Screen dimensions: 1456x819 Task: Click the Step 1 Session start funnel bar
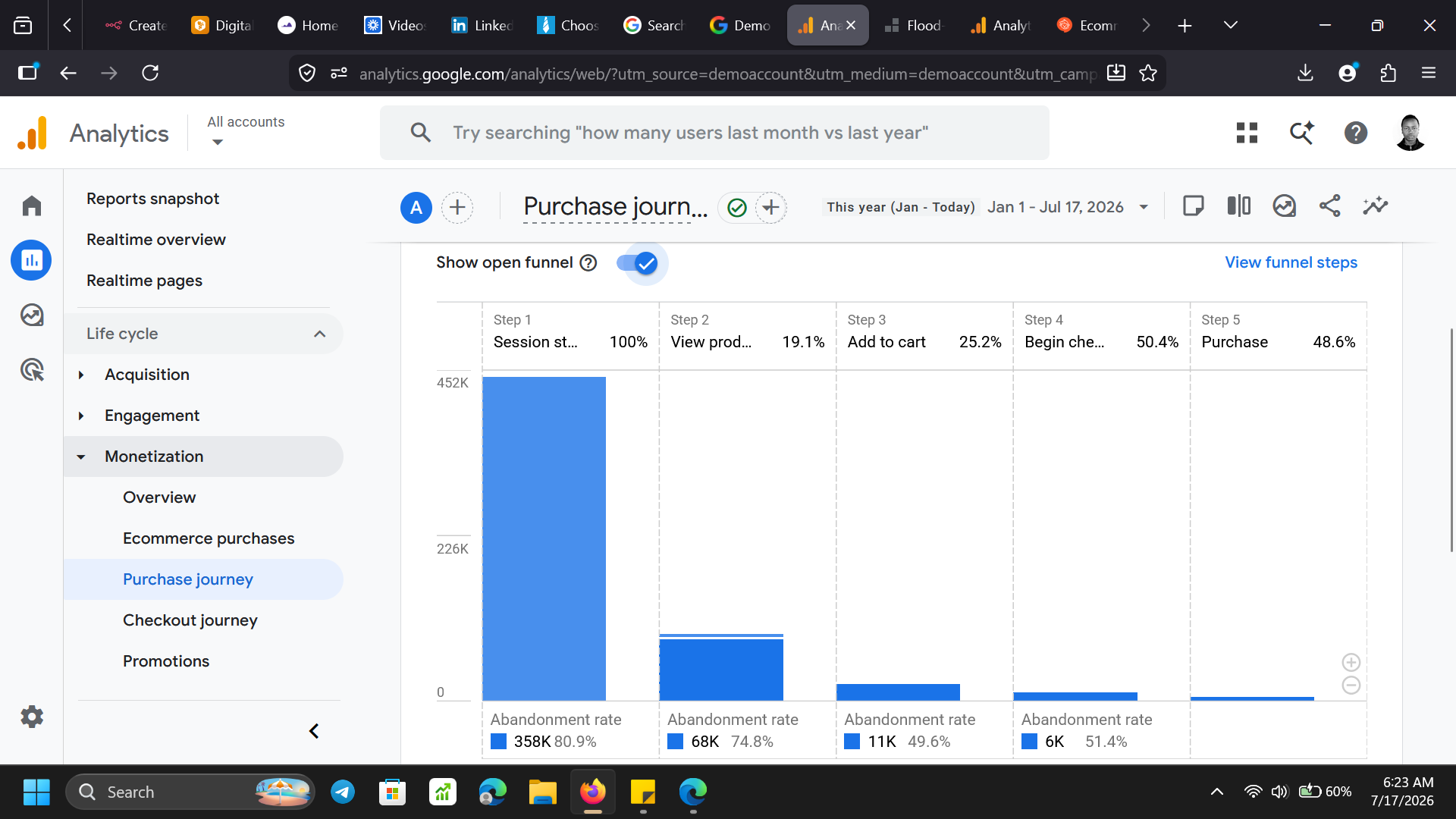(544, 538)
